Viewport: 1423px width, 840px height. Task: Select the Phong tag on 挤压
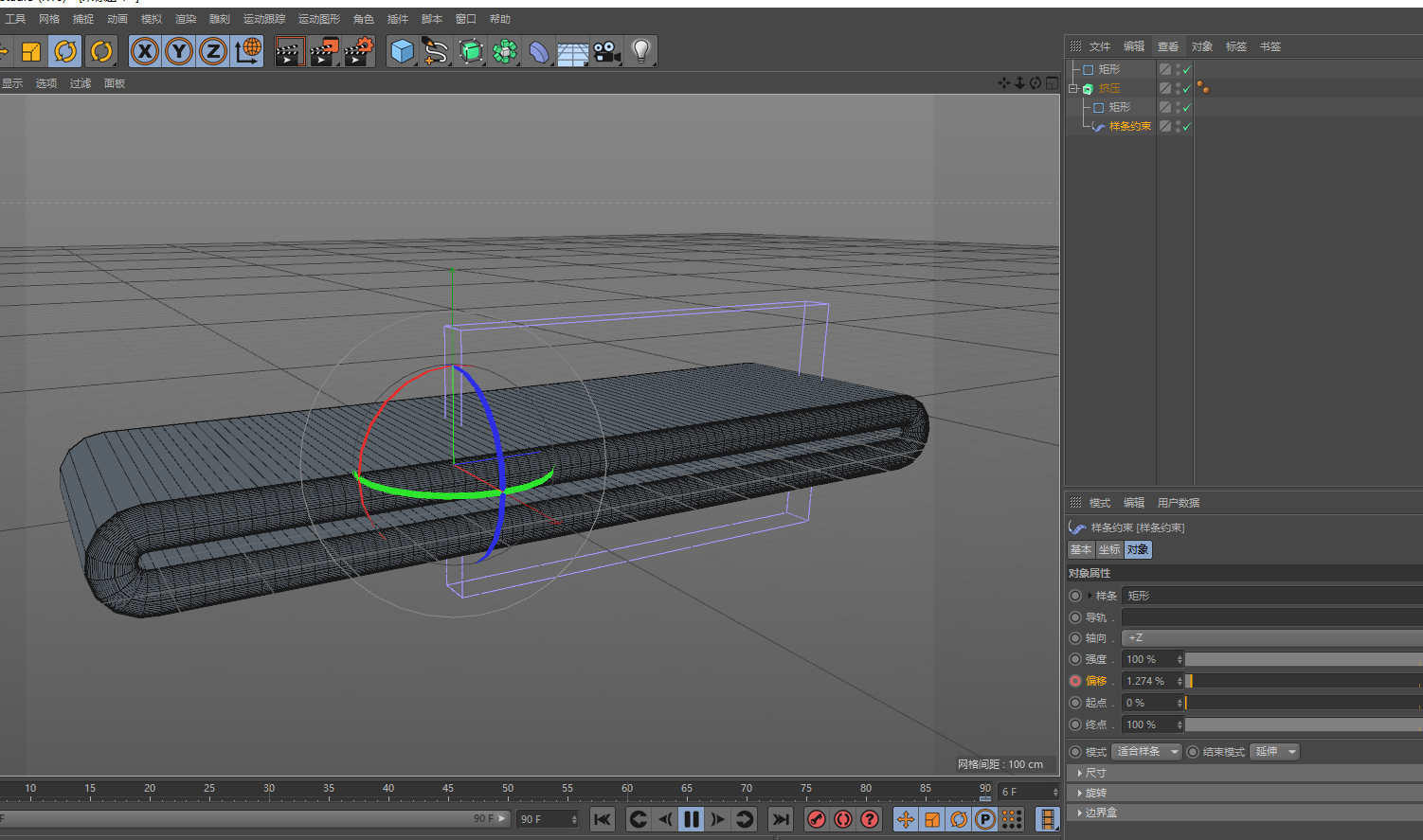[x=1203, y=88]
